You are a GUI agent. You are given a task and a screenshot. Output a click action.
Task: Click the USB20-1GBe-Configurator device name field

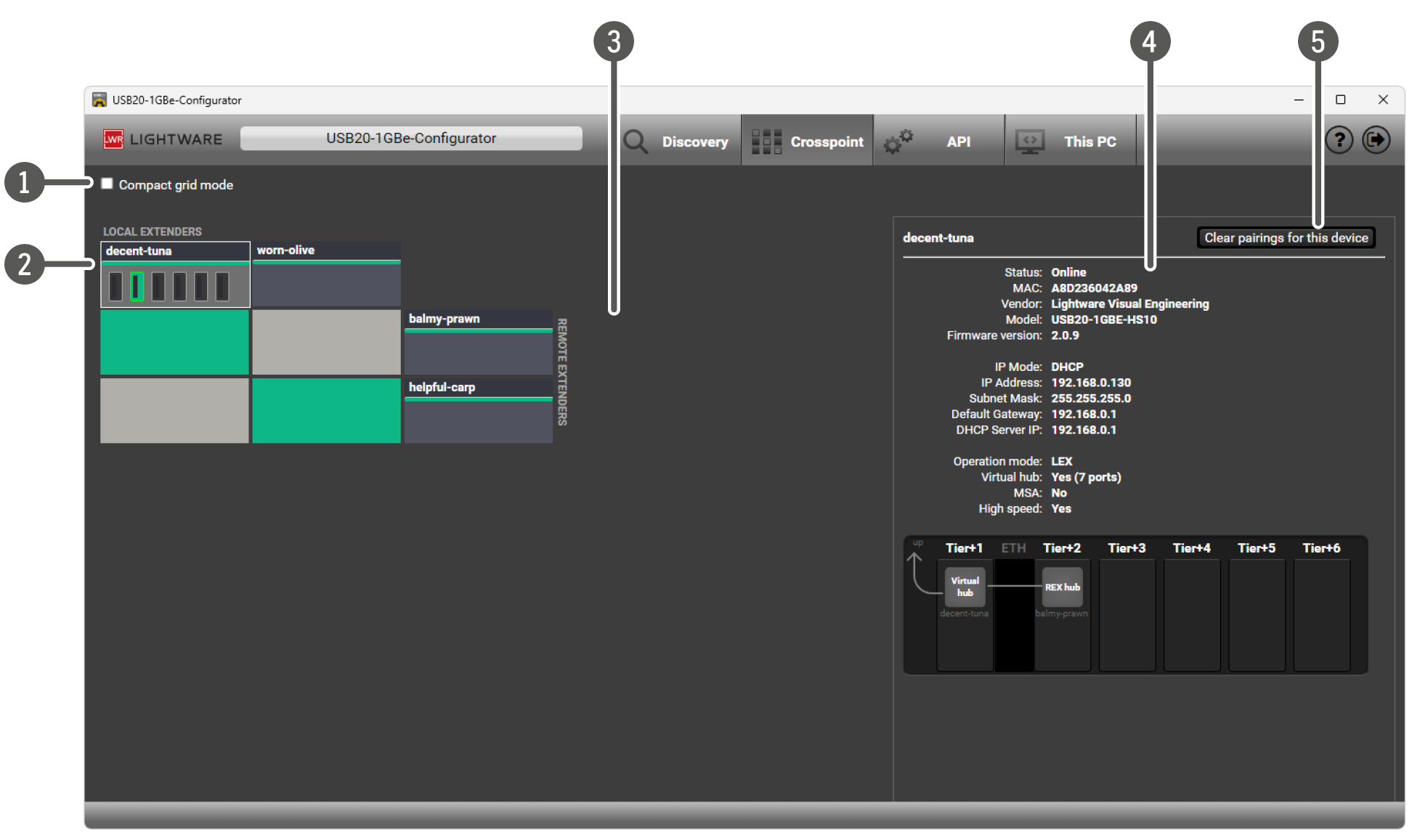click(x=411, y=138)
